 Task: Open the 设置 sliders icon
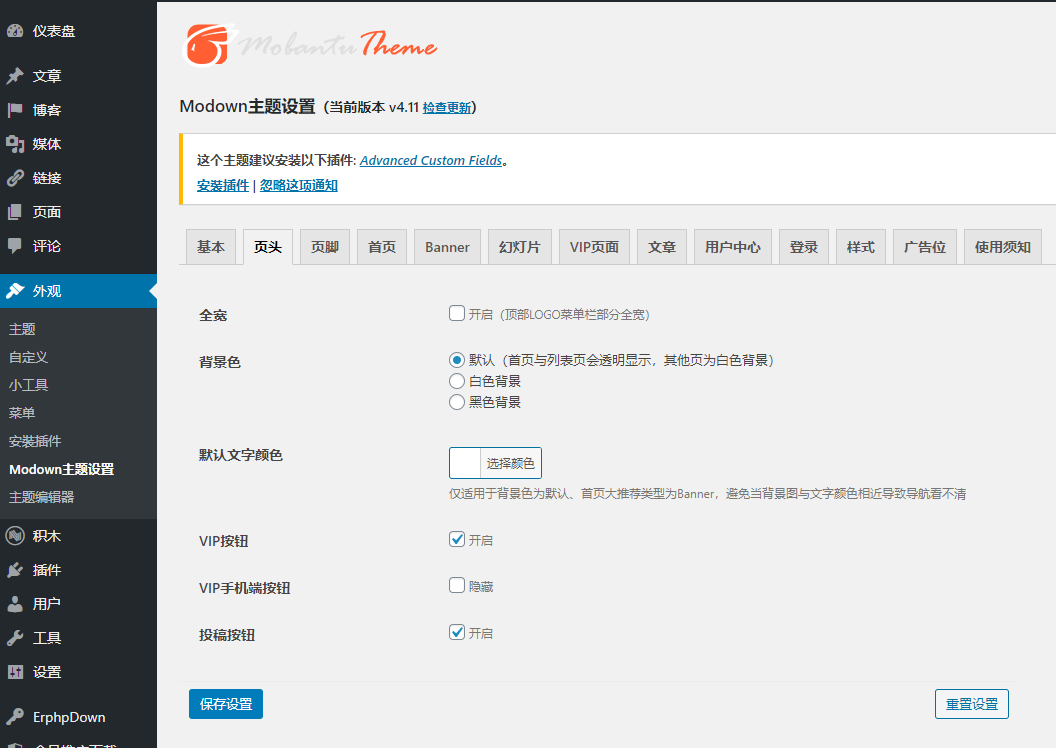coord(15,672)
